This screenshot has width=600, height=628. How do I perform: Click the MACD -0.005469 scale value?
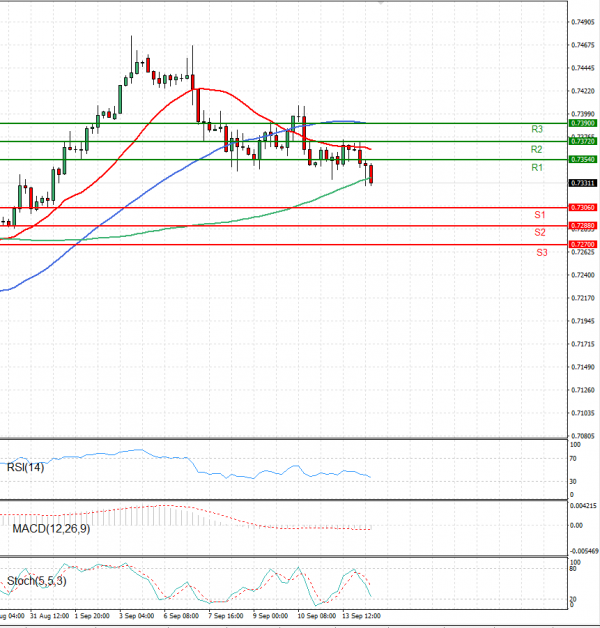(584, 552)
